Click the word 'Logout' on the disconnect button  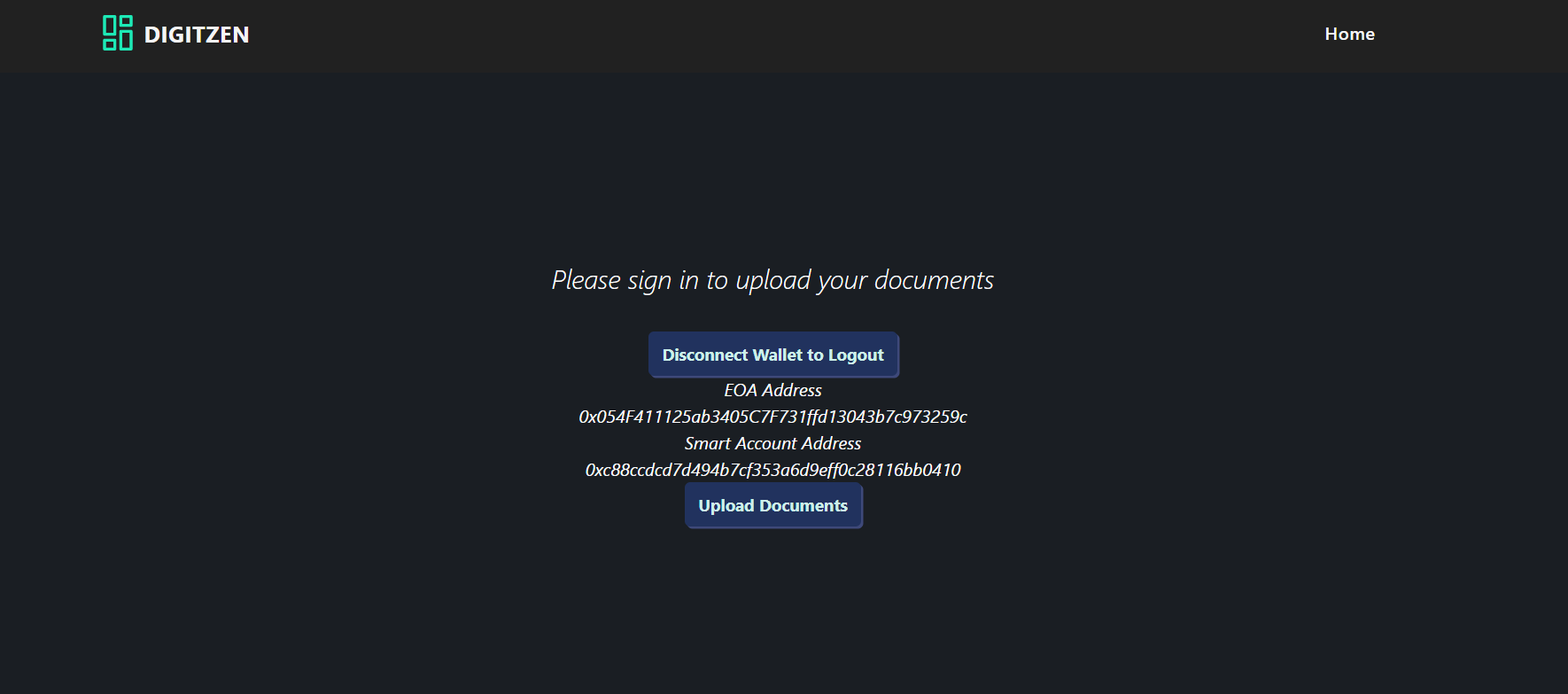point(856,355)
